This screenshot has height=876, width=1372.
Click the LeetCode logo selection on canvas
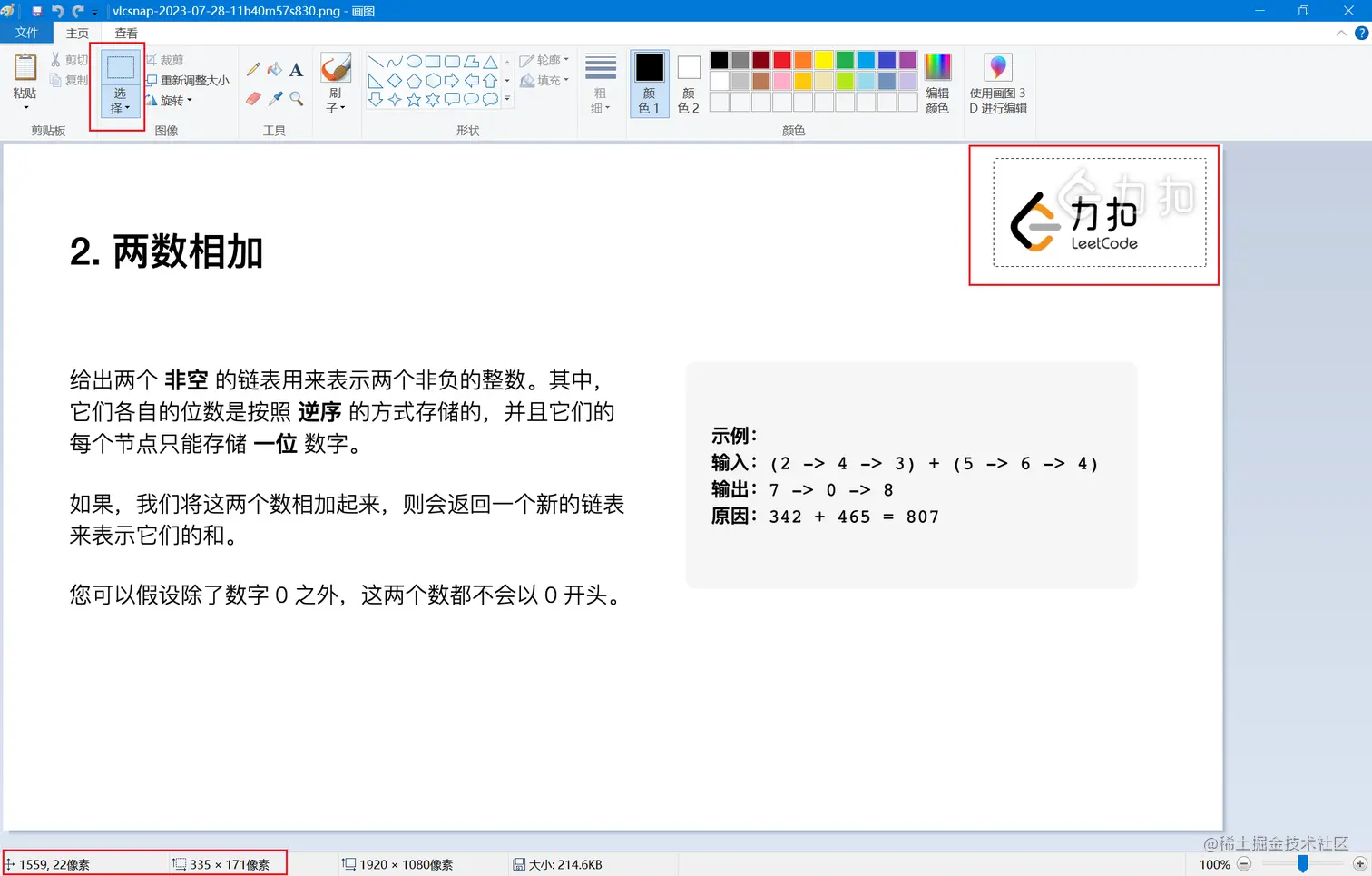[1100, 212]
